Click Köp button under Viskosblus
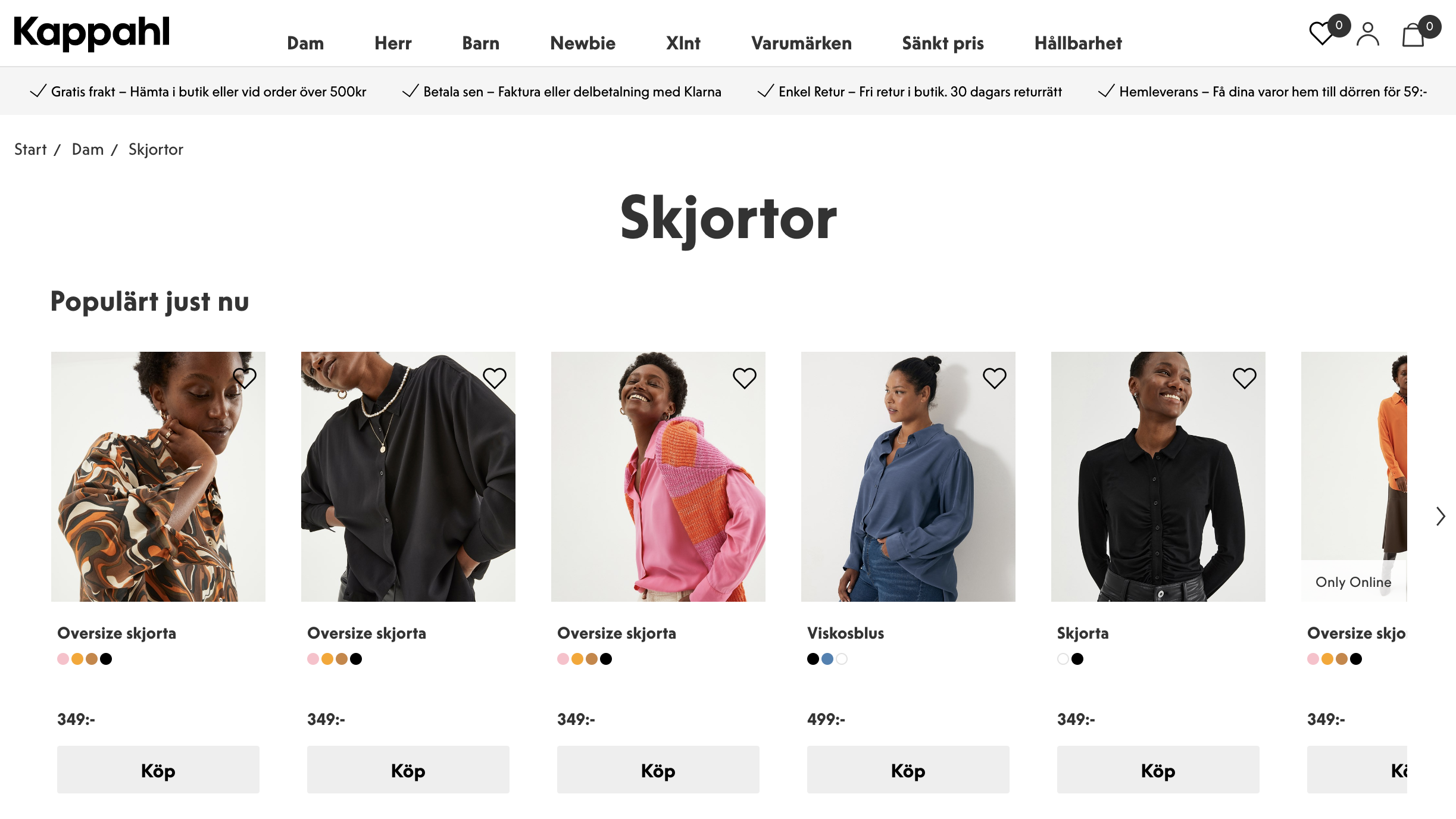Screen dimensions: 1456x819 coord(908,770)
